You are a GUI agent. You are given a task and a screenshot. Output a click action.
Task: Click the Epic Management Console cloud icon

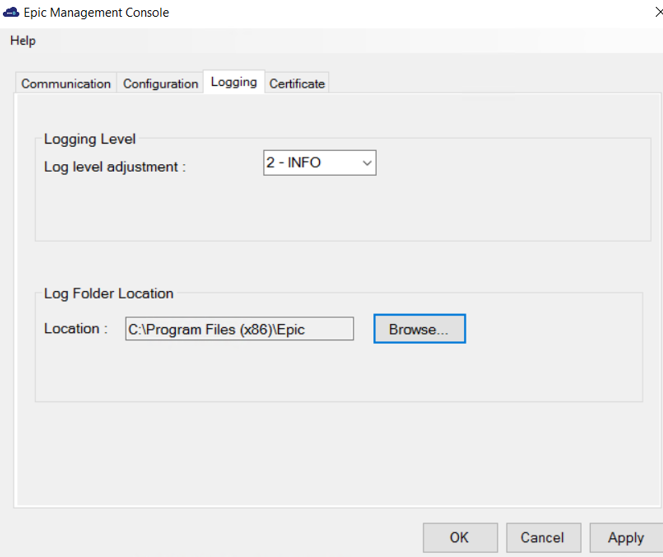[11, 12]
